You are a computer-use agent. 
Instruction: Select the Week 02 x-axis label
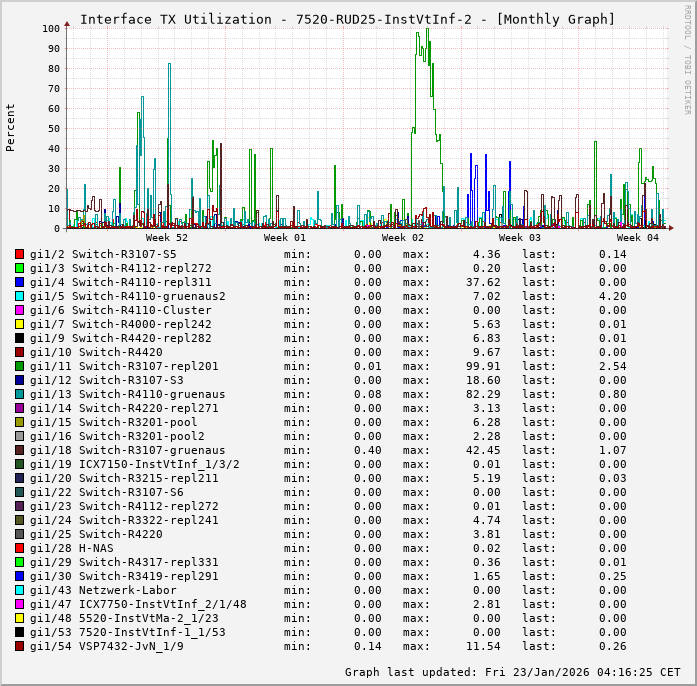403,238
